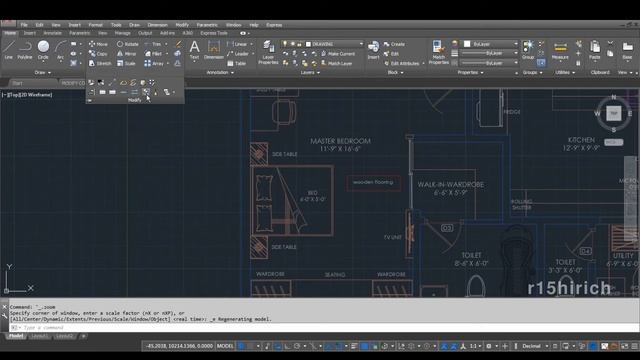Select the Arc tool

pos(60,50)
